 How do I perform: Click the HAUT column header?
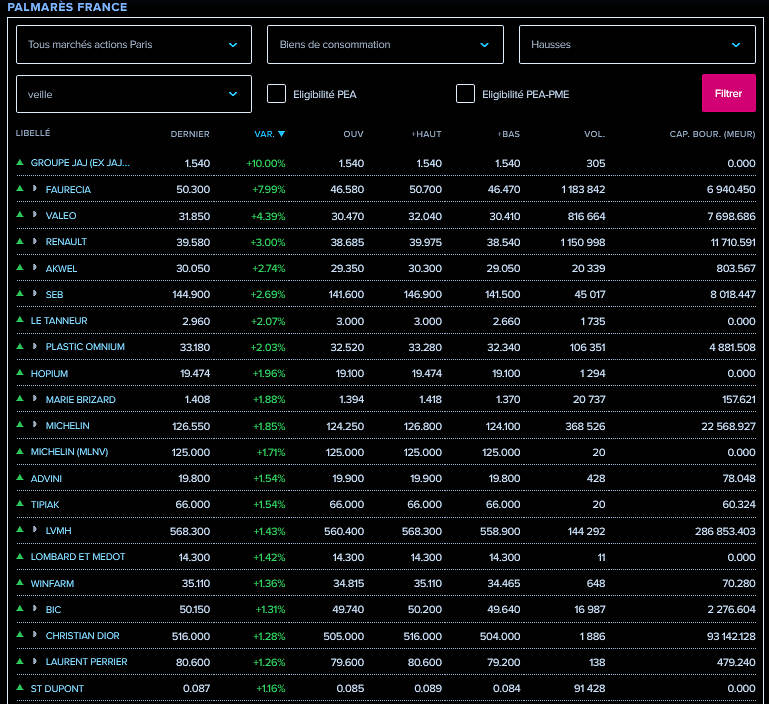[427, 134]
